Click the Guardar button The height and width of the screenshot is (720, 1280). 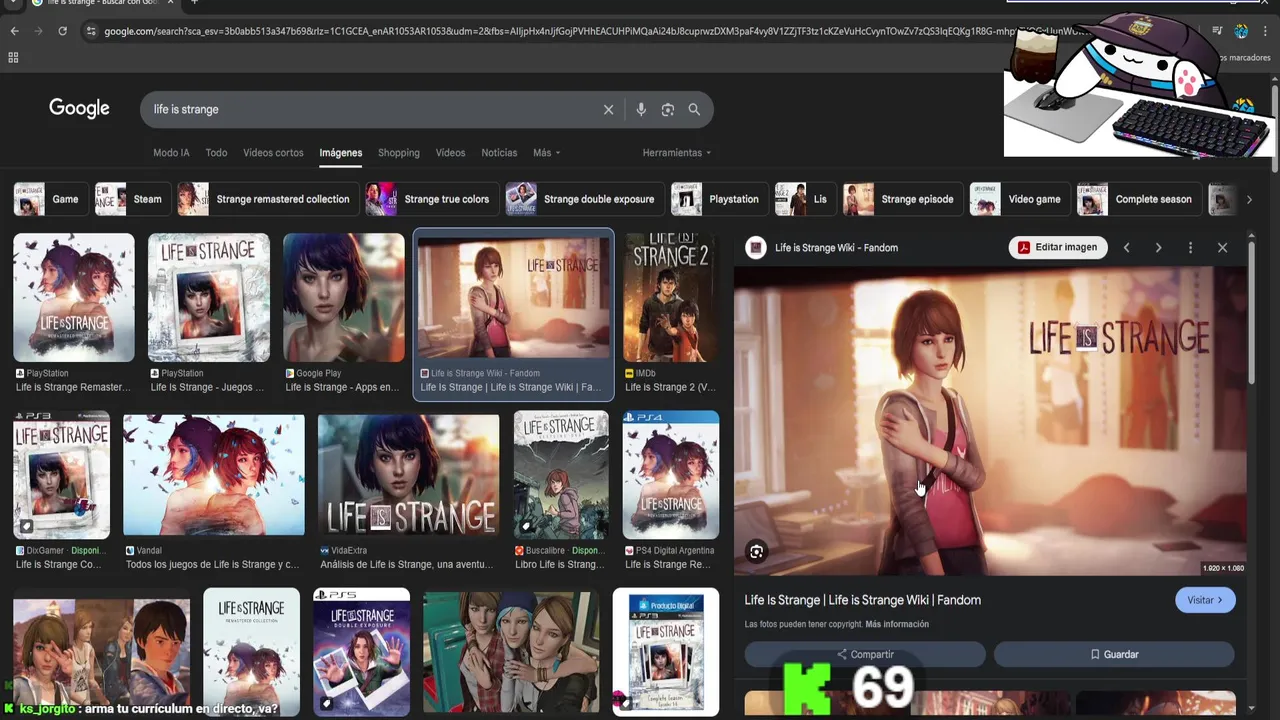pos(1114,654)
